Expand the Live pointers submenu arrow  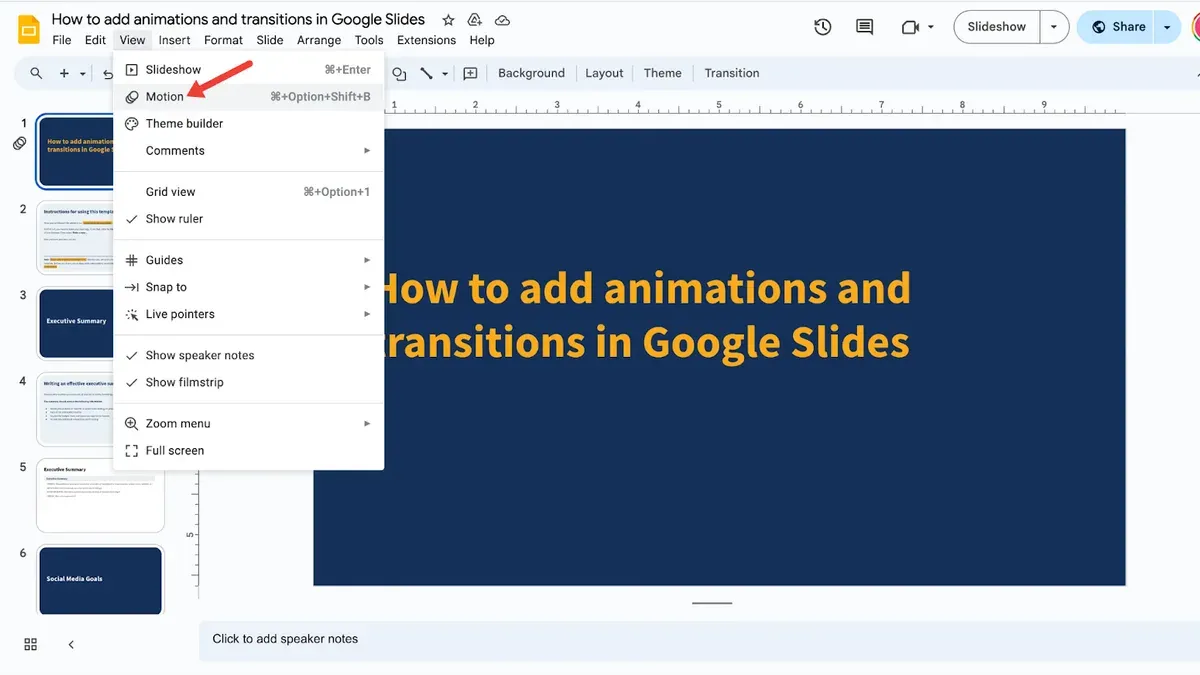[x=367, y=314]
